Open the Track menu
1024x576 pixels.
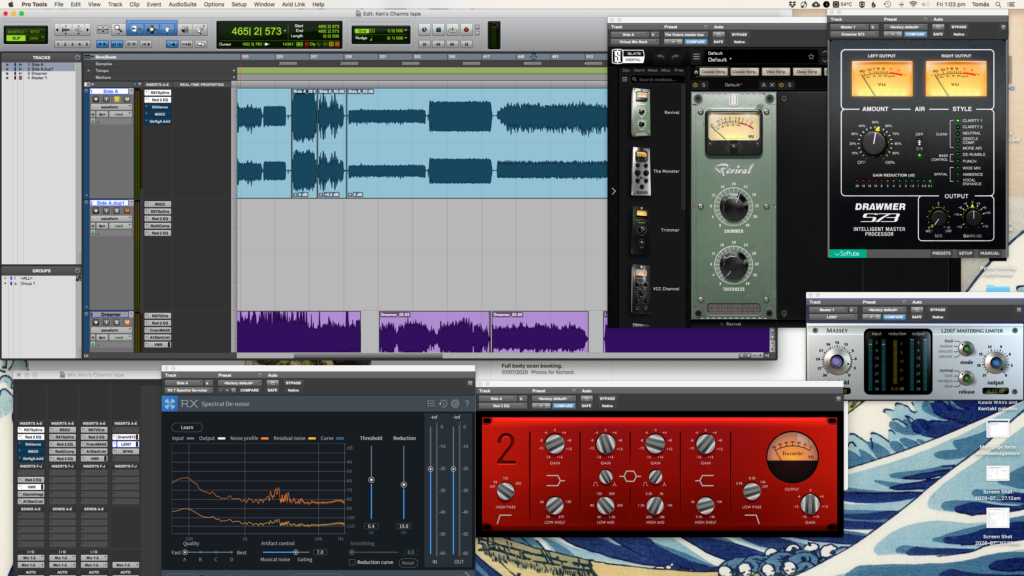115,5
